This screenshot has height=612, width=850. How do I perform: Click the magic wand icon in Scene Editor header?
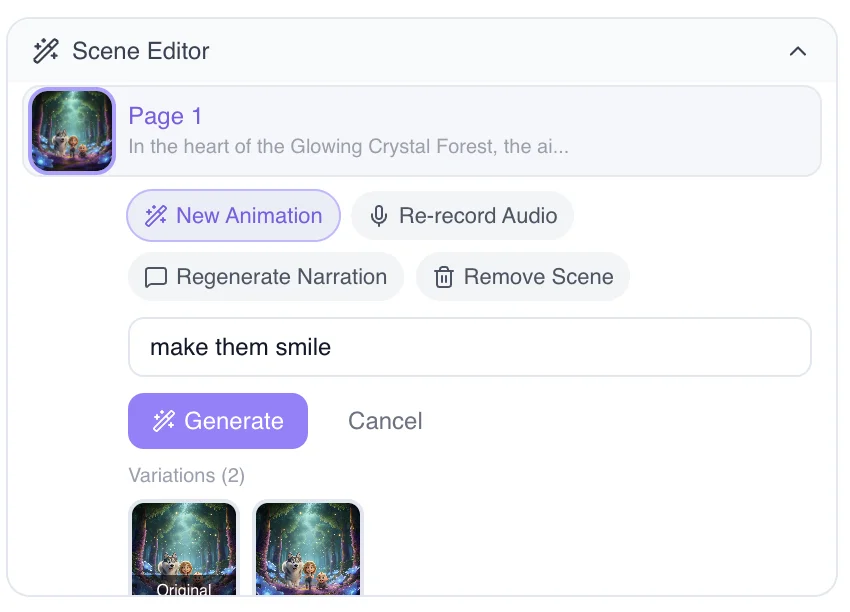tap(44, 50)
